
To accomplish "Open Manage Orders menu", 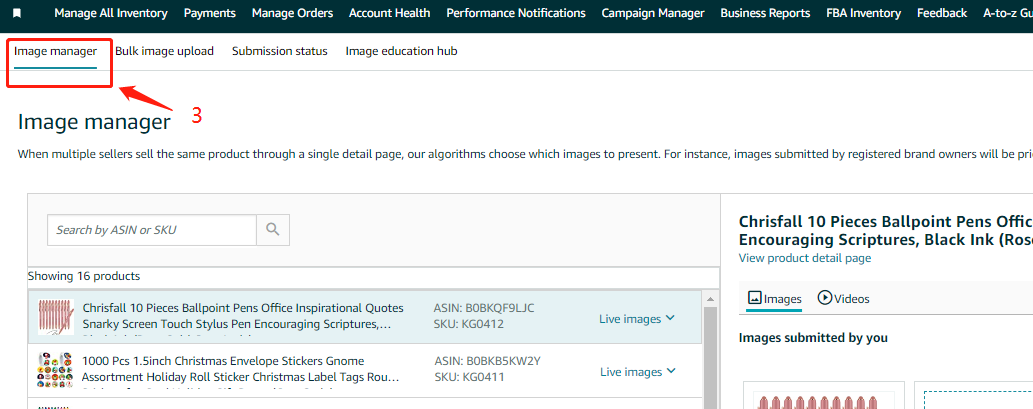I will [293, 13].
